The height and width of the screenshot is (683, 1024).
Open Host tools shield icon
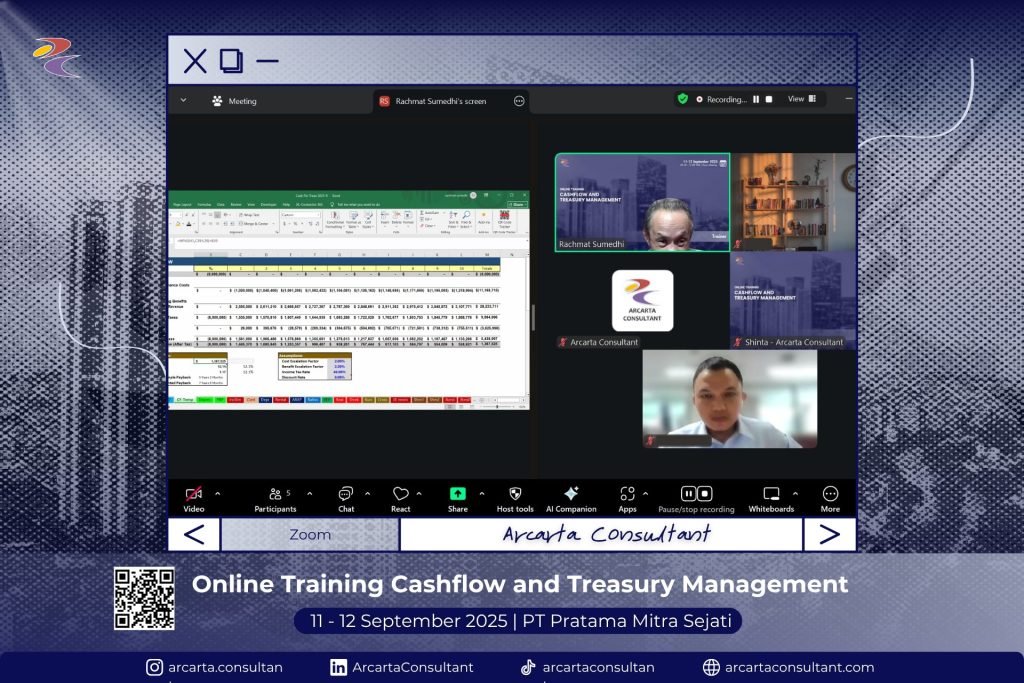pos(515,494)
